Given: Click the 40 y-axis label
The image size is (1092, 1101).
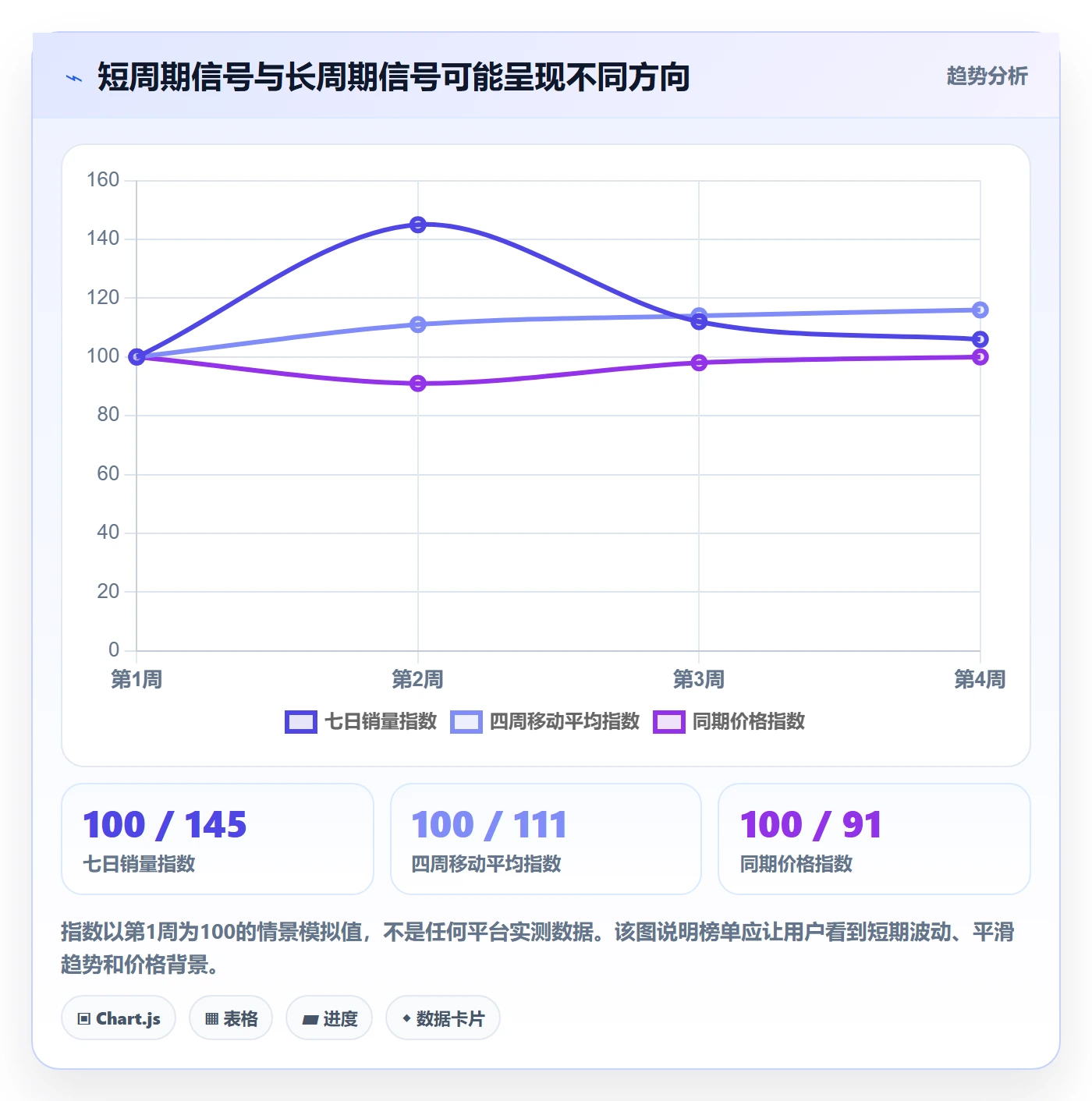Looking at the screenshot, I should pyautogui.click(x=108, y=533).
